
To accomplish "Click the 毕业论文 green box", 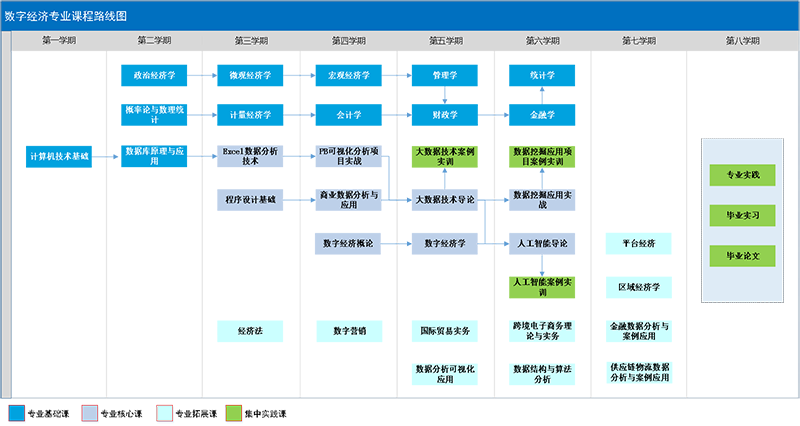I will pyautogui.click(x=742, y=256).
